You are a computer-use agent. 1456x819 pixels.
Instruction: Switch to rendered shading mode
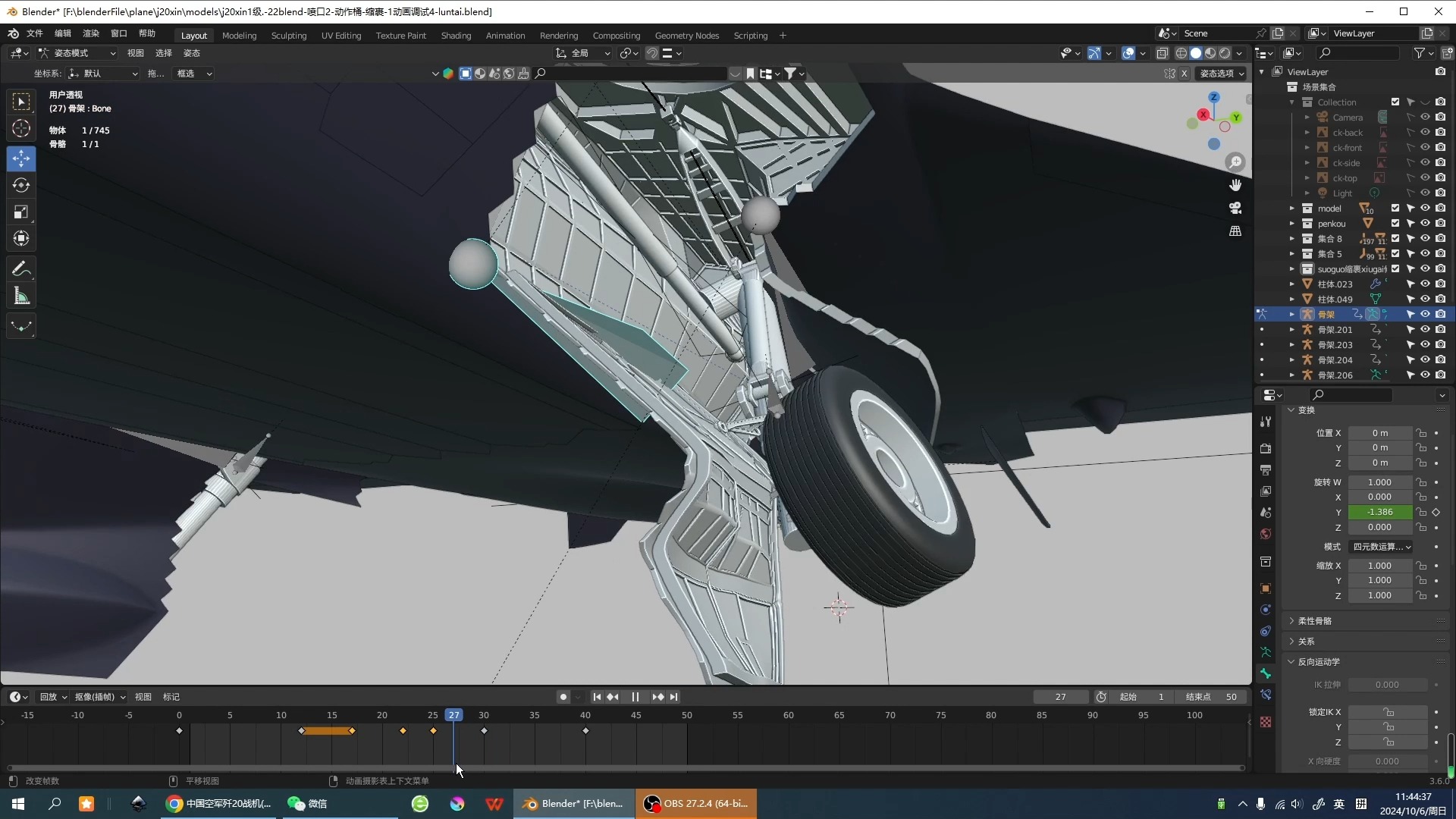[x=1225, y=53]
